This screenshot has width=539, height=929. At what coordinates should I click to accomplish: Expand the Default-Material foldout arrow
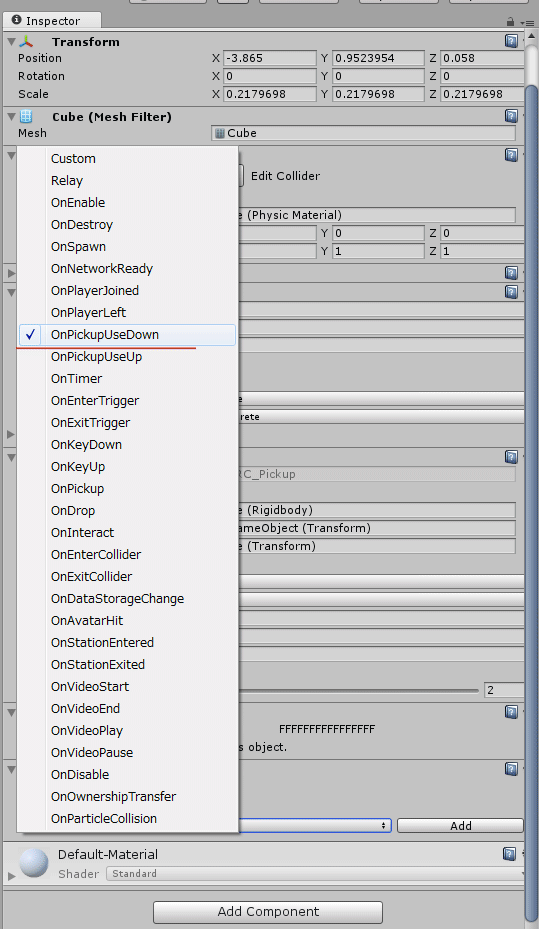click(11, 876)
